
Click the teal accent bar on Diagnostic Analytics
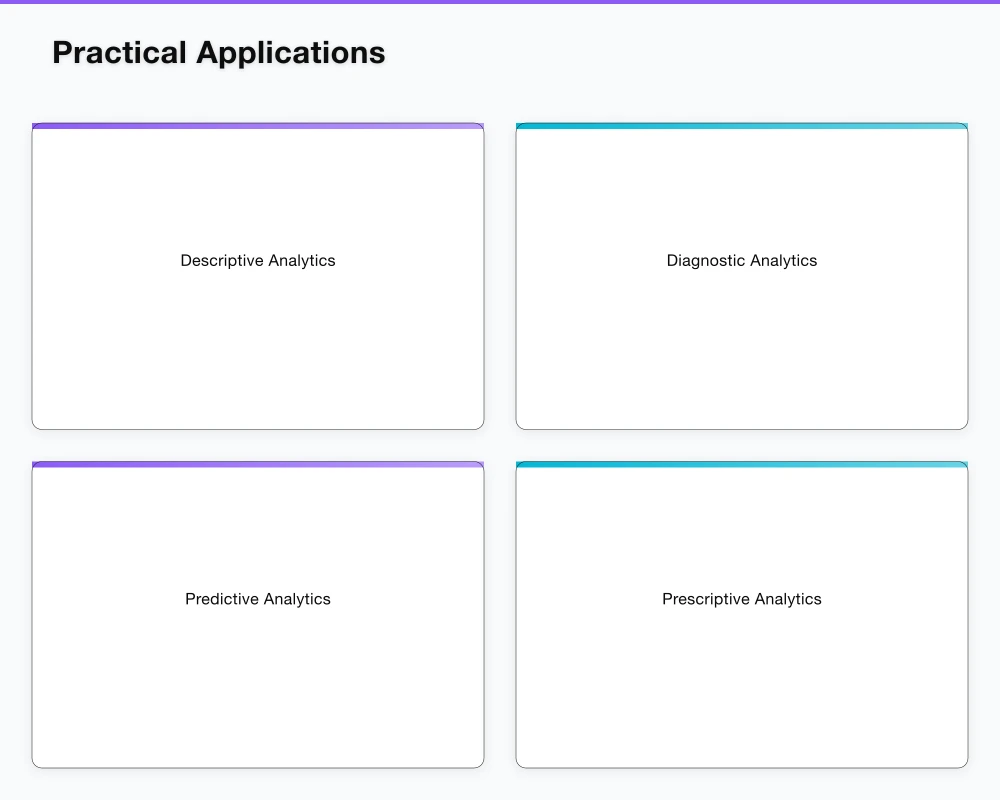[x=742, y=125]
